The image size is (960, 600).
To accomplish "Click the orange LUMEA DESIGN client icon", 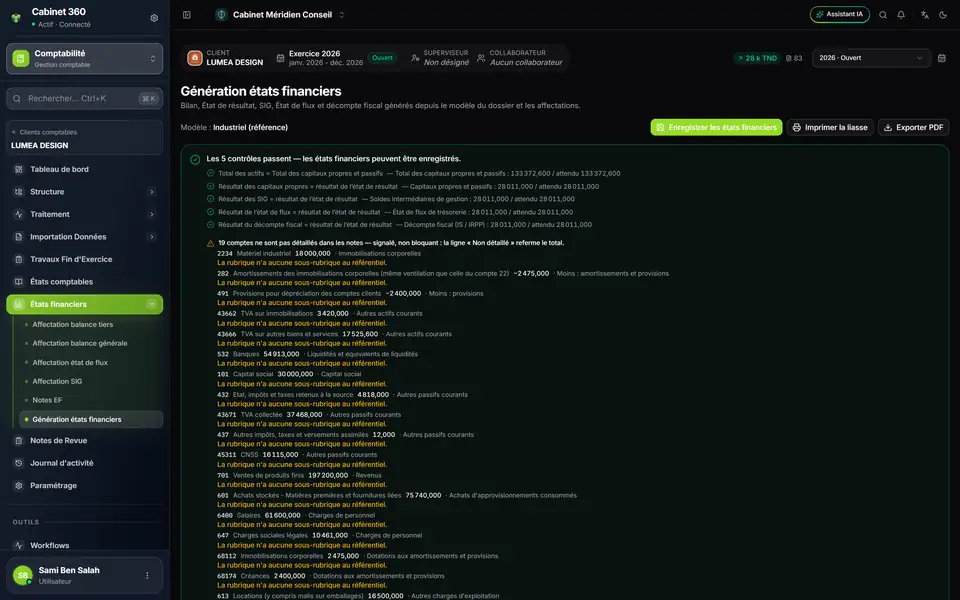I will point(195,58).
